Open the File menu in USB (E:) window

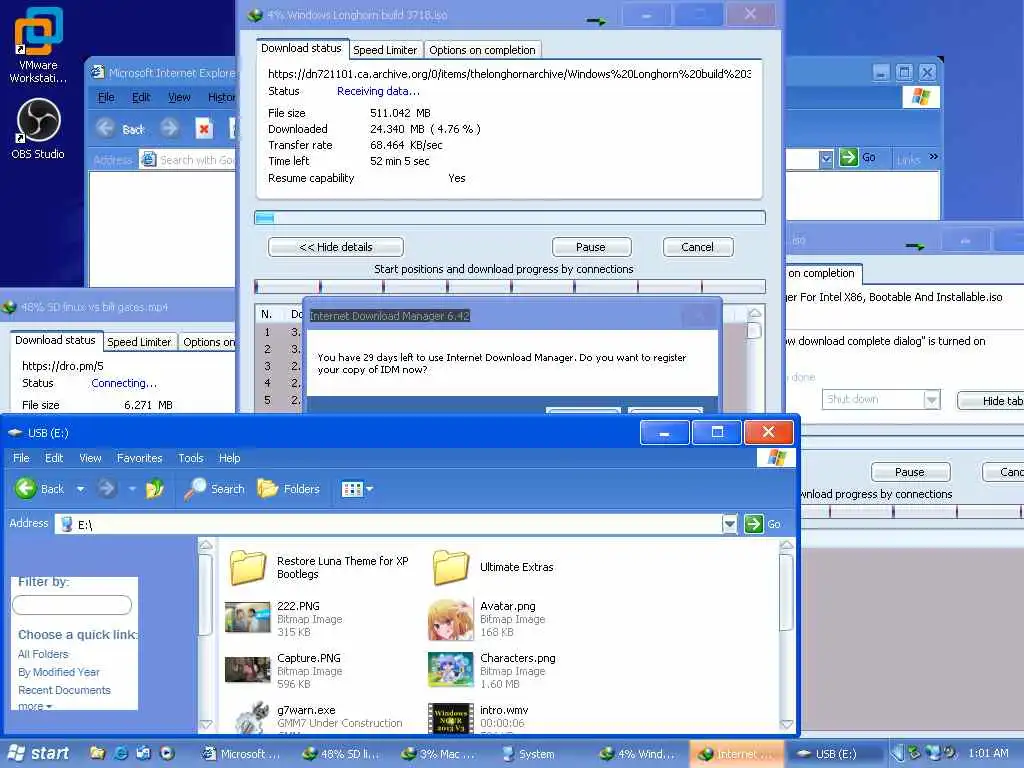pyautogui.click(x=21, y=458)
